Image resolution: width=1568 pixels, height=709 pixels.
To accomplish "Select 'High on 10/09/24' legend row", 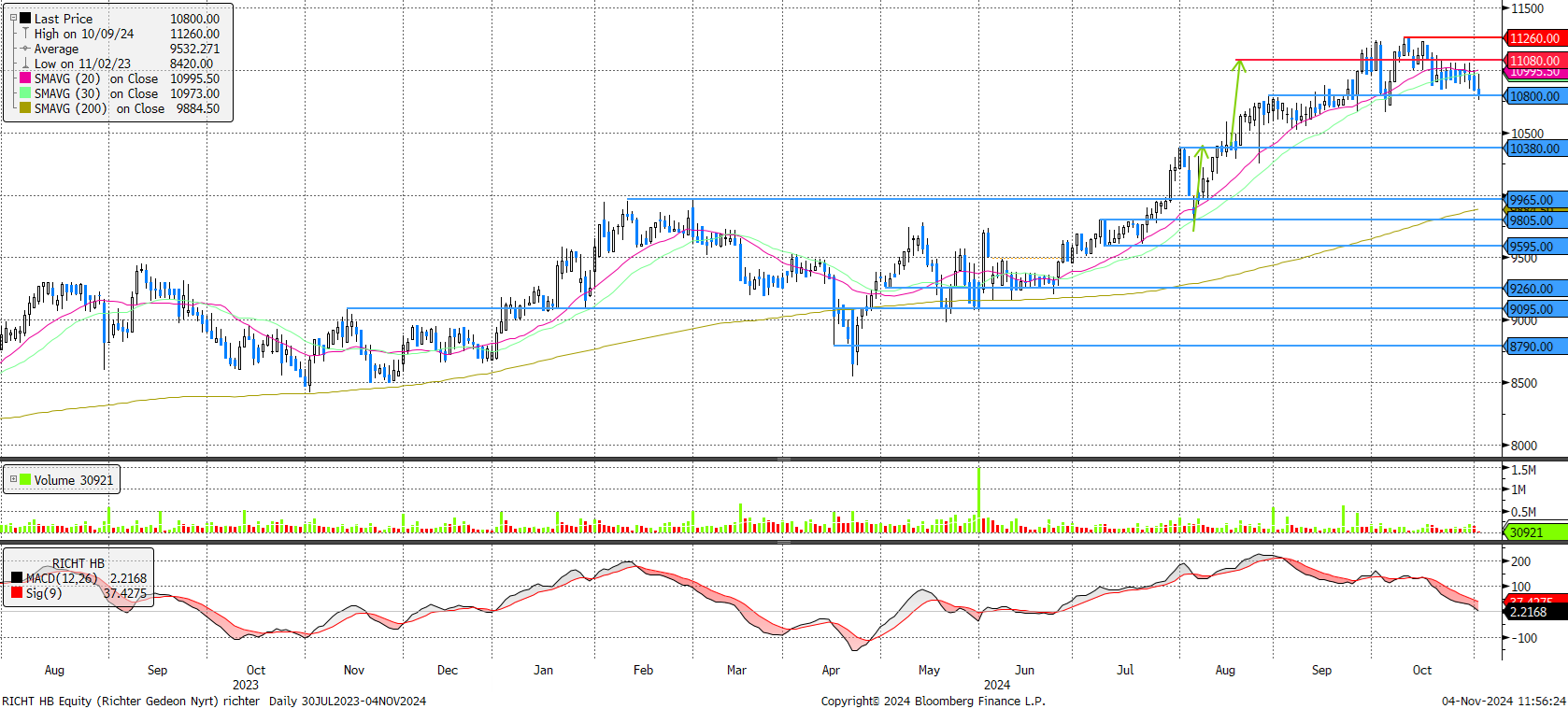I will click(84, 34).
